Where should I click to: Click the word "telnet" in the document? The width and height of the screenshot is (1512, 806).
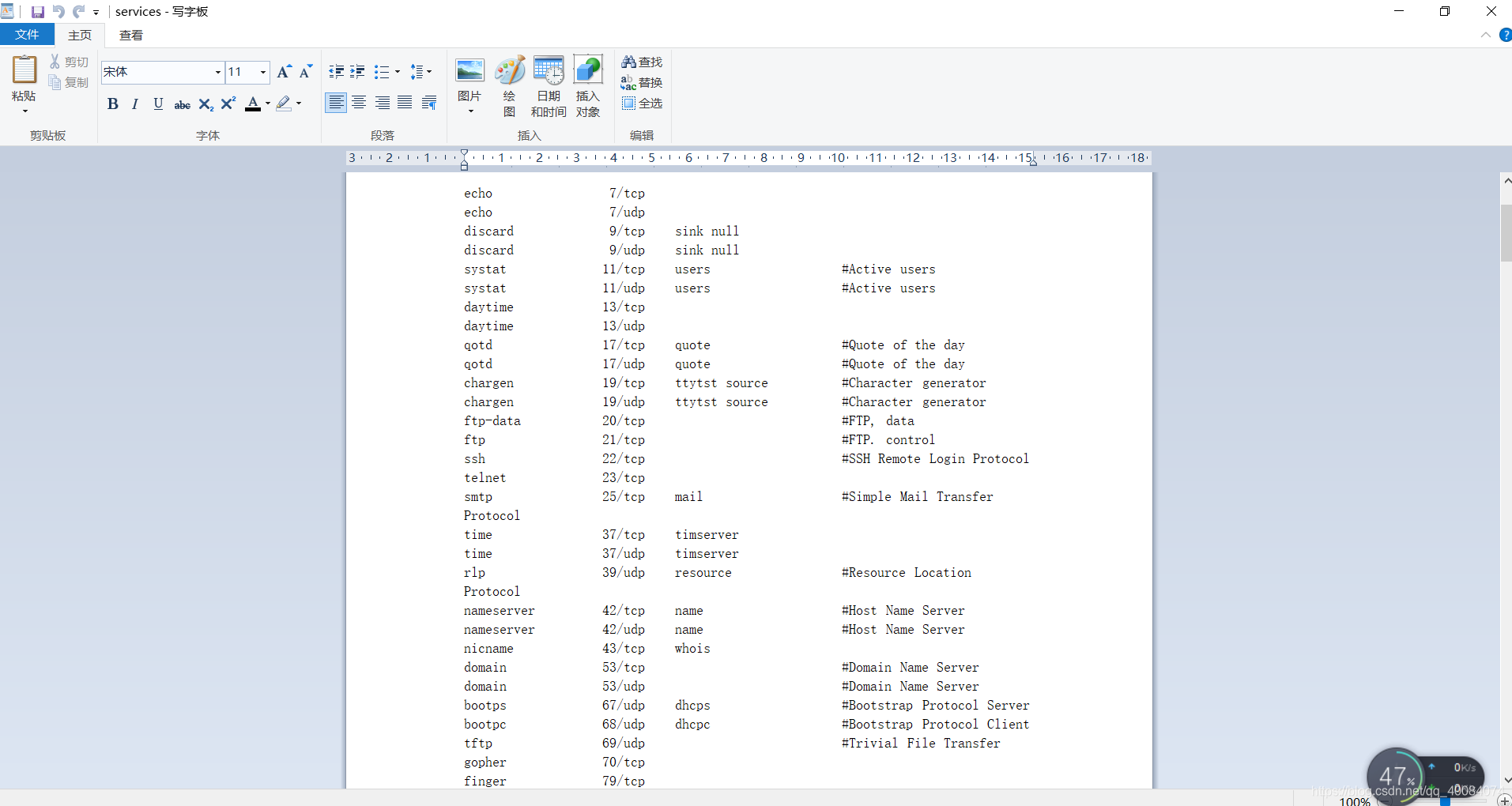[485, 477]
